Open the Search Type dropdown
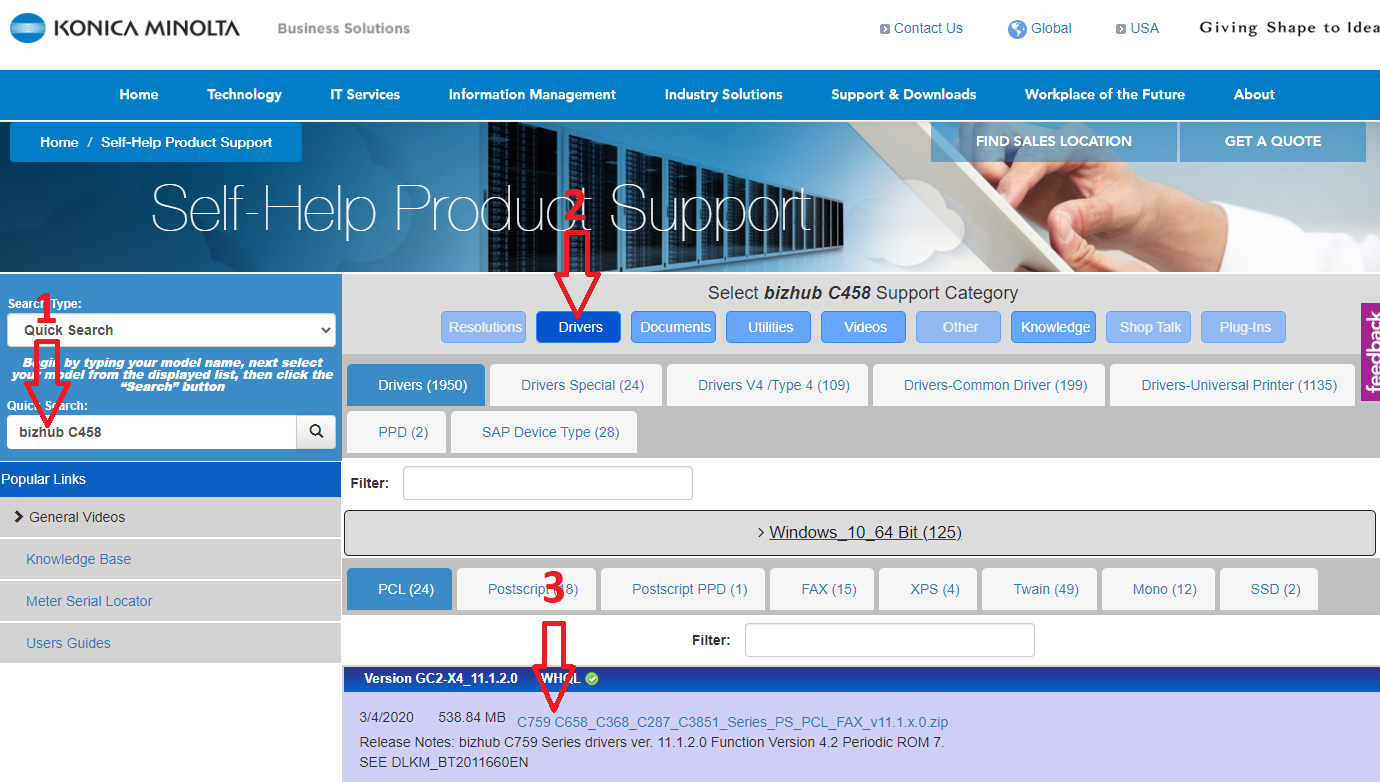Image resolution: width=1380 pixels, height=782 pixels. (171, 330)
